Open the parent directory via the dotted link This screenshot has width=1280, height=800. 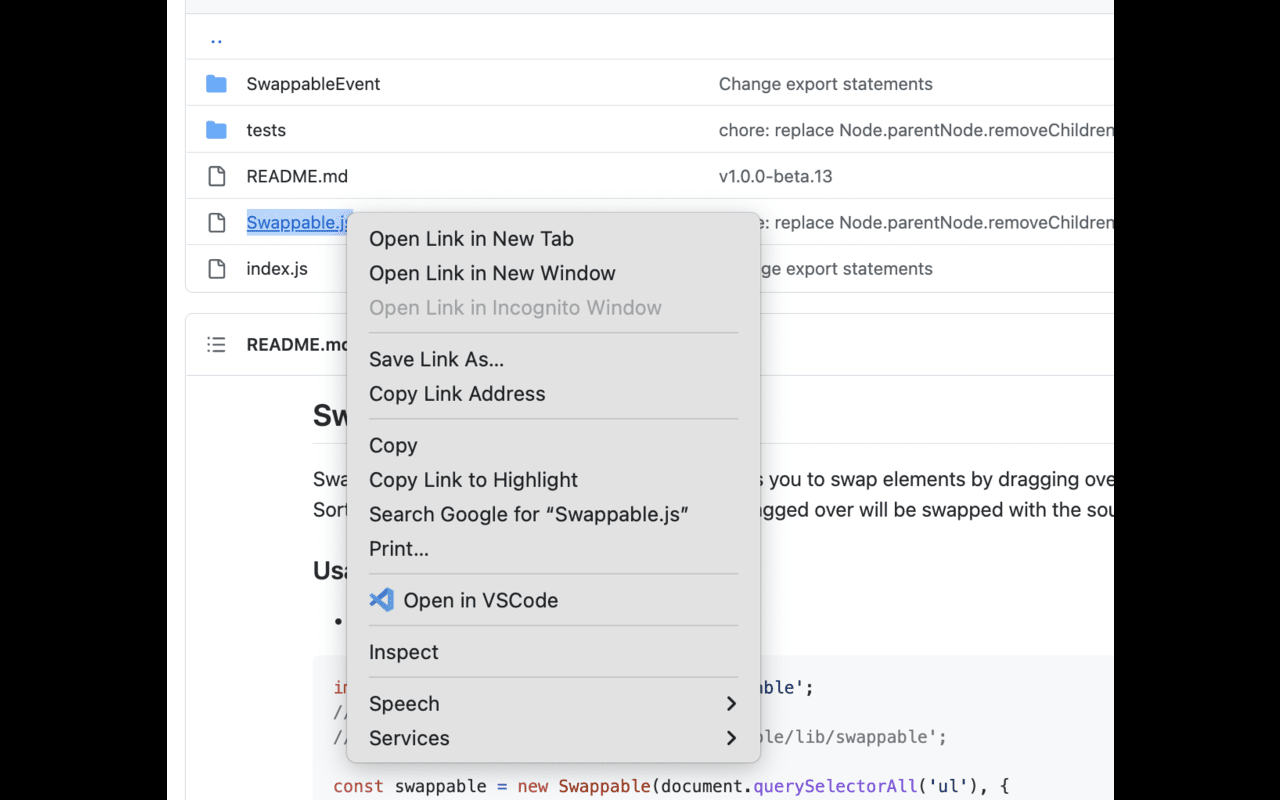point(216,40)
